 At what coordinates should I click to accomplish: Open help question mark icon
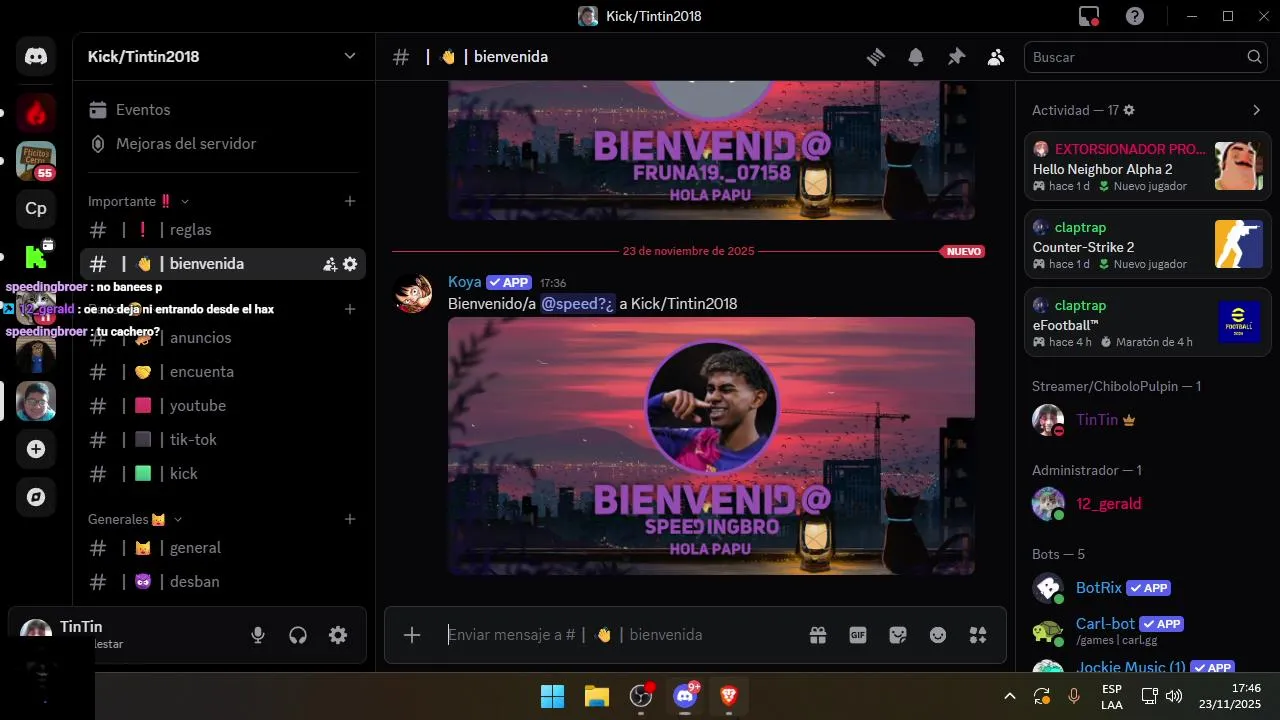1135,16
